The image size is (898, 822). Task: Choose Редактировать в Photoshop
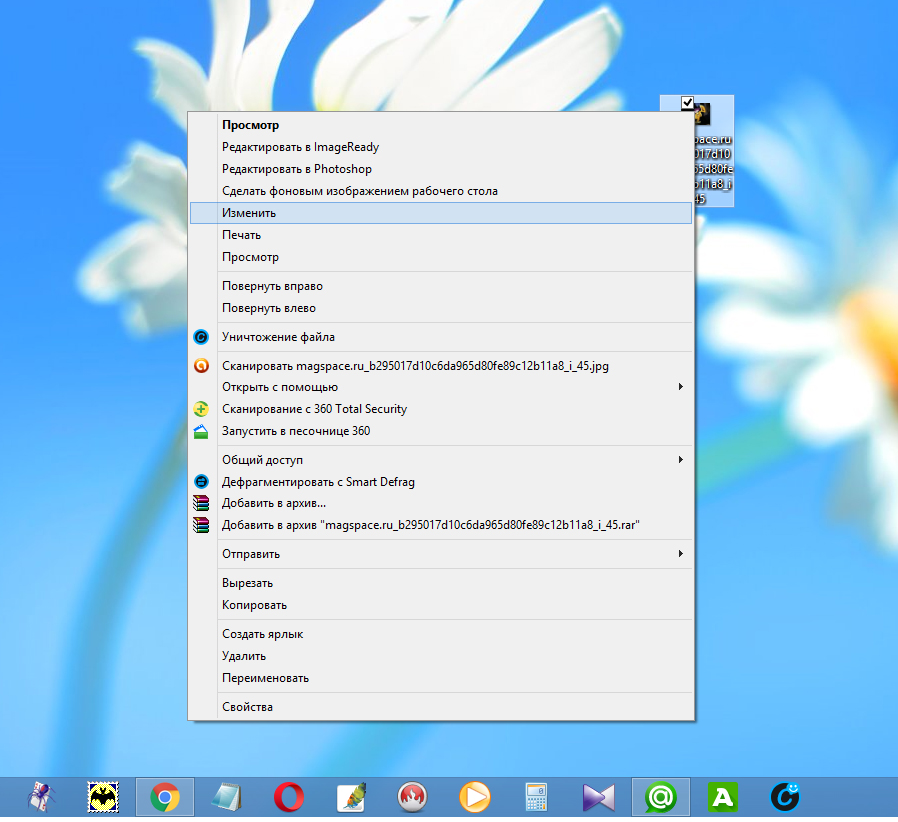296,169
